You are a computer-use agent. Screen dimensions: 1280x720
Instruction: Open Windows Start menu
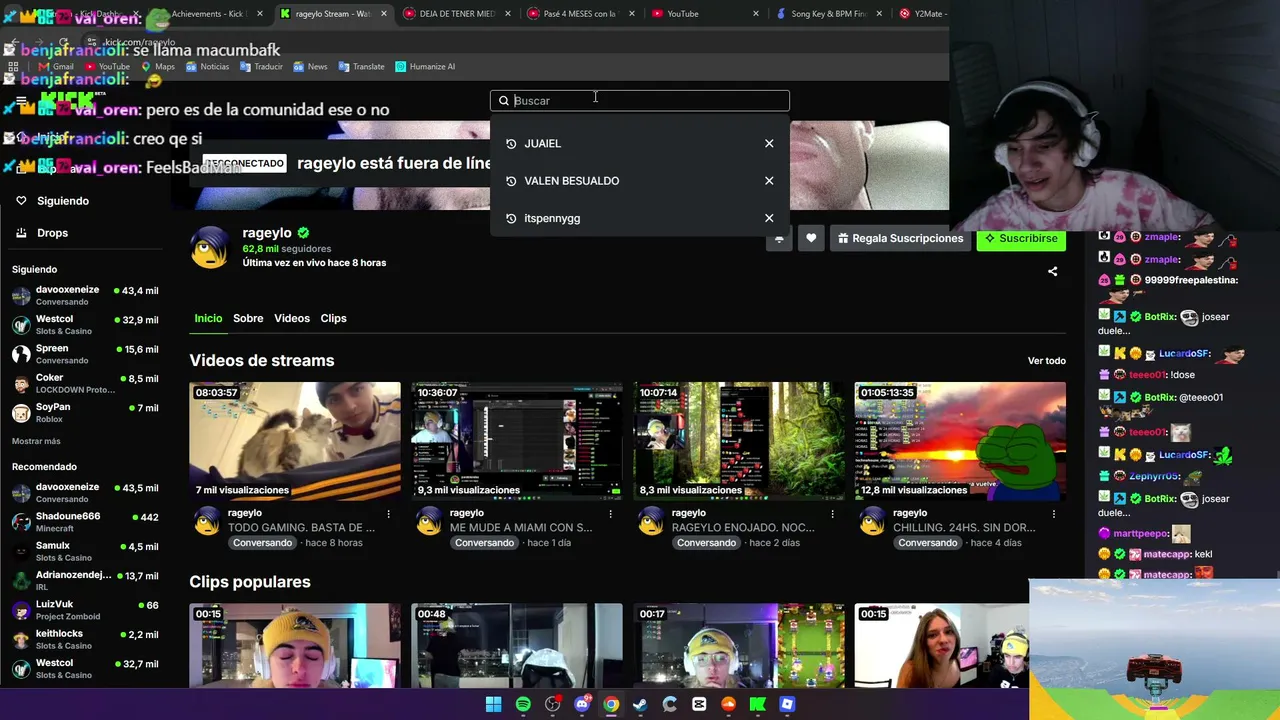(x=493, y=704)
